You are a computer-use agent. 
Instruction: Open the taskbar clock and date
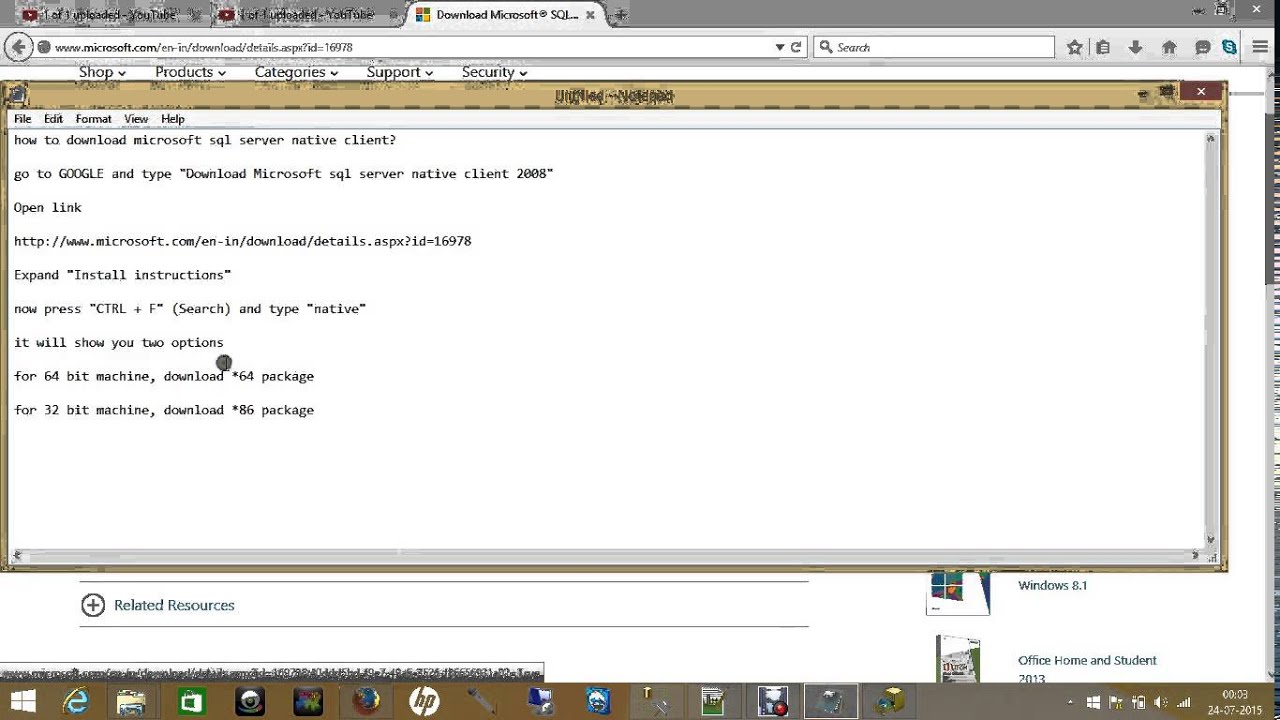point(1236,701)
